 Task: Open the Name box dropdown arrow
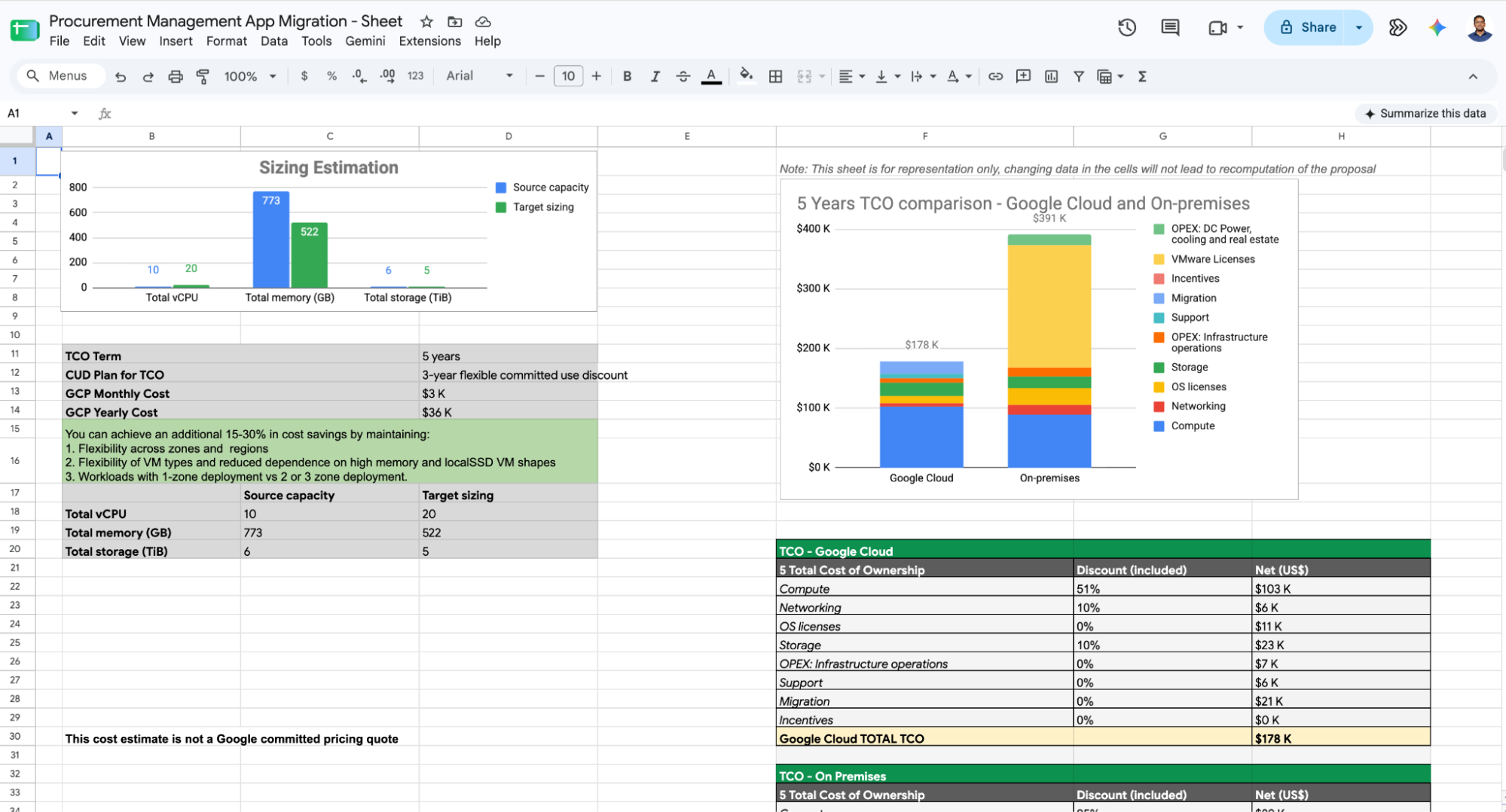(x=75, y=114)
